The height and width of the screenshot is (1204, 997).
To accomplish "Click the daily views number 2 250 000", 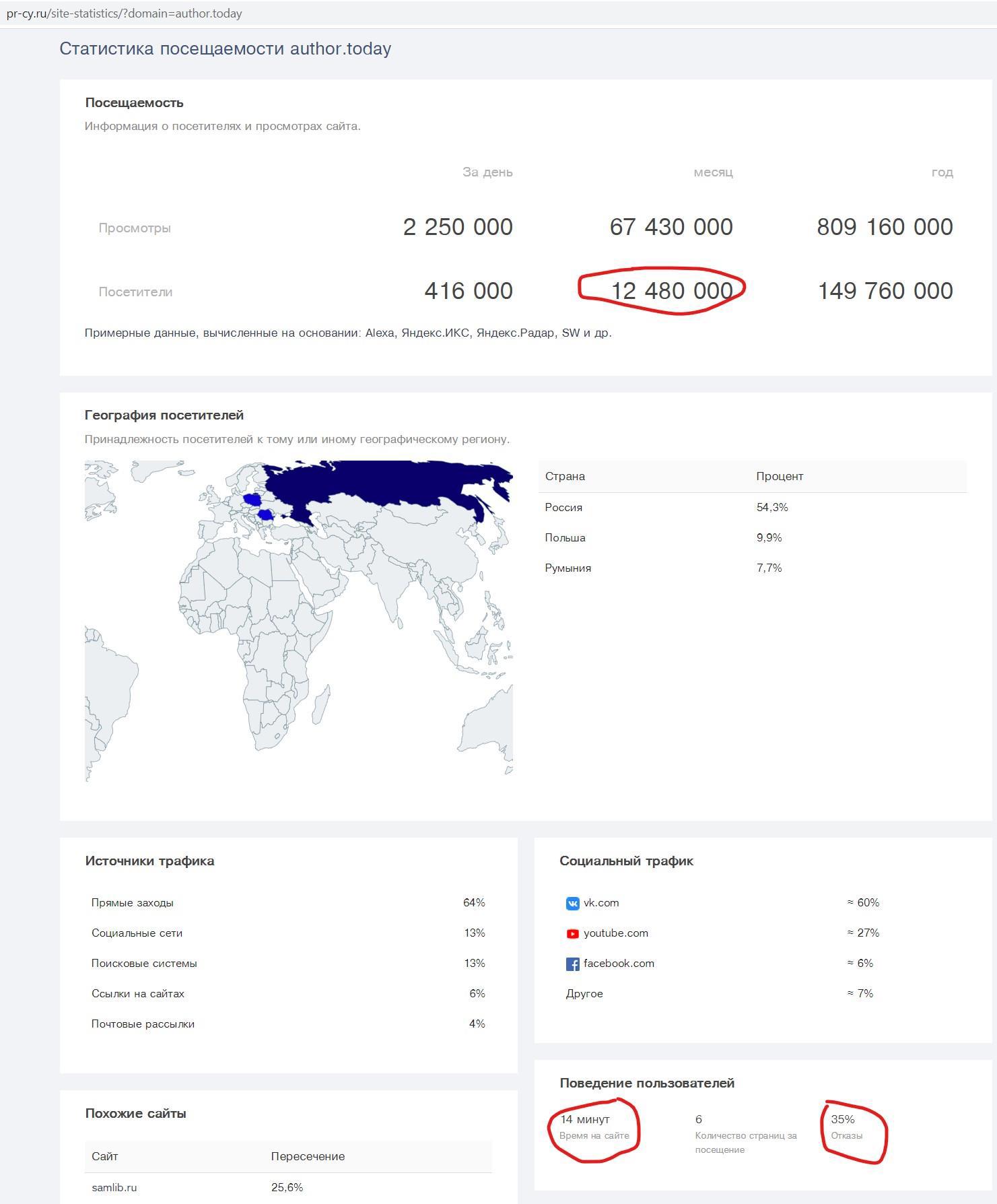I will pyautogui.click(x=458, y=227).
